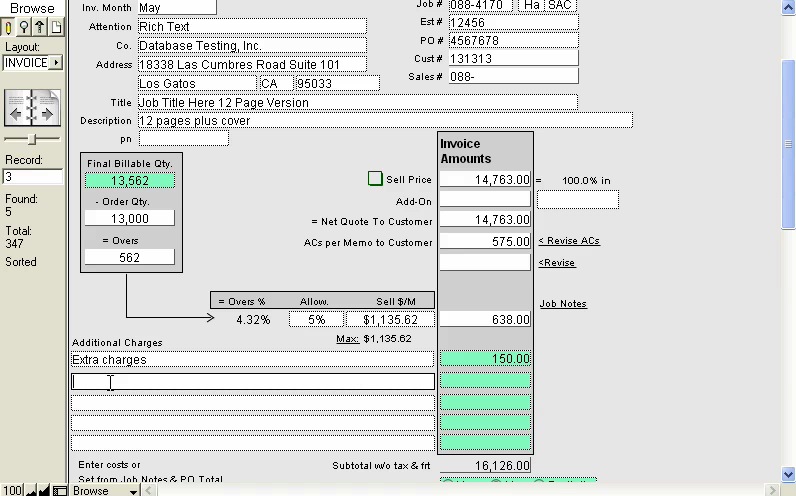This screenshot has width=796, height=496.
Task: Open the Job Notes link
Action: 563,304
